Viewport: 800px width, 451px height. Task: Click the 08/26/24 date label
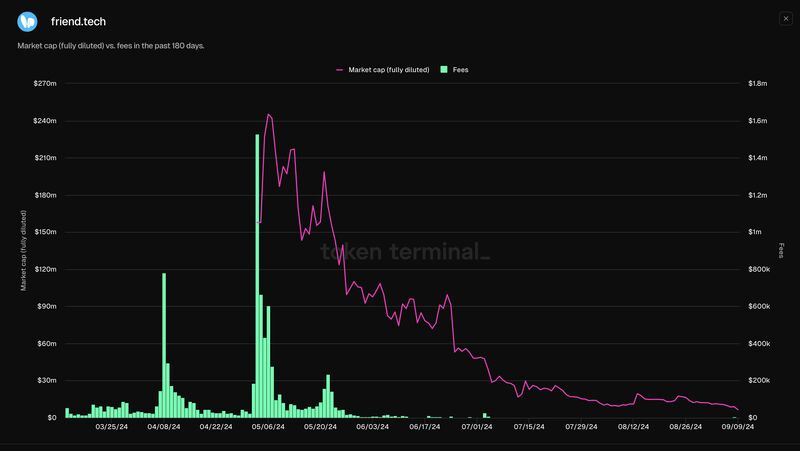[x=686, y=427]
